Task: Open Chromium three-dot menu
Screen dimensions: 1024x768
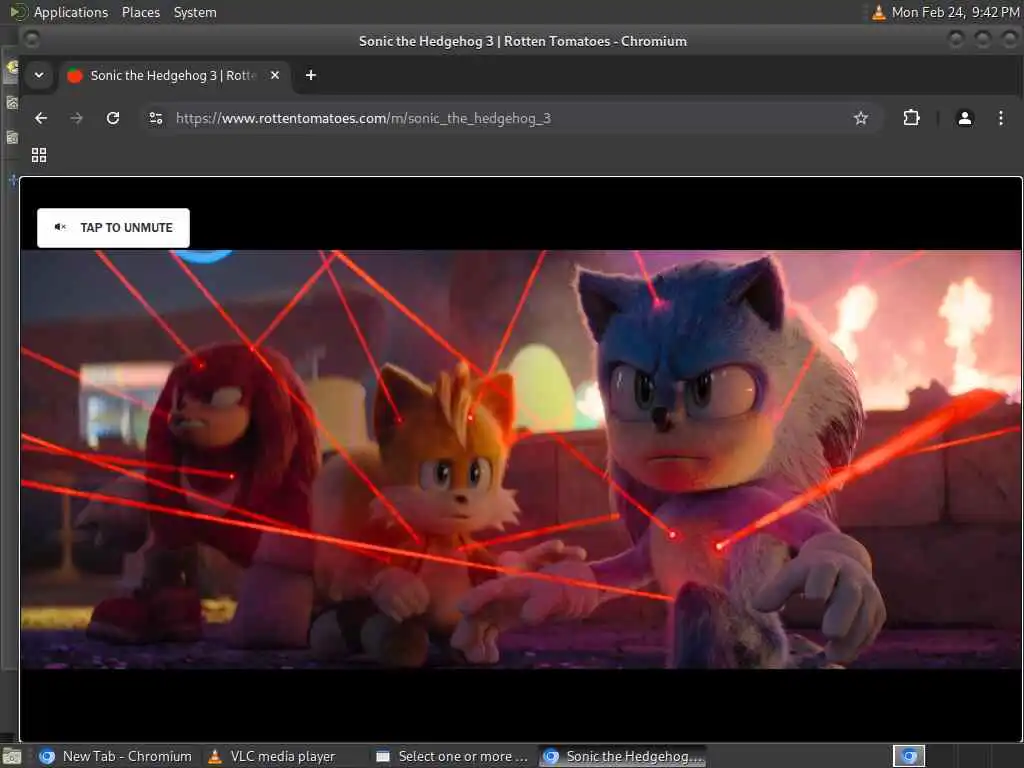Action: 1000,118
